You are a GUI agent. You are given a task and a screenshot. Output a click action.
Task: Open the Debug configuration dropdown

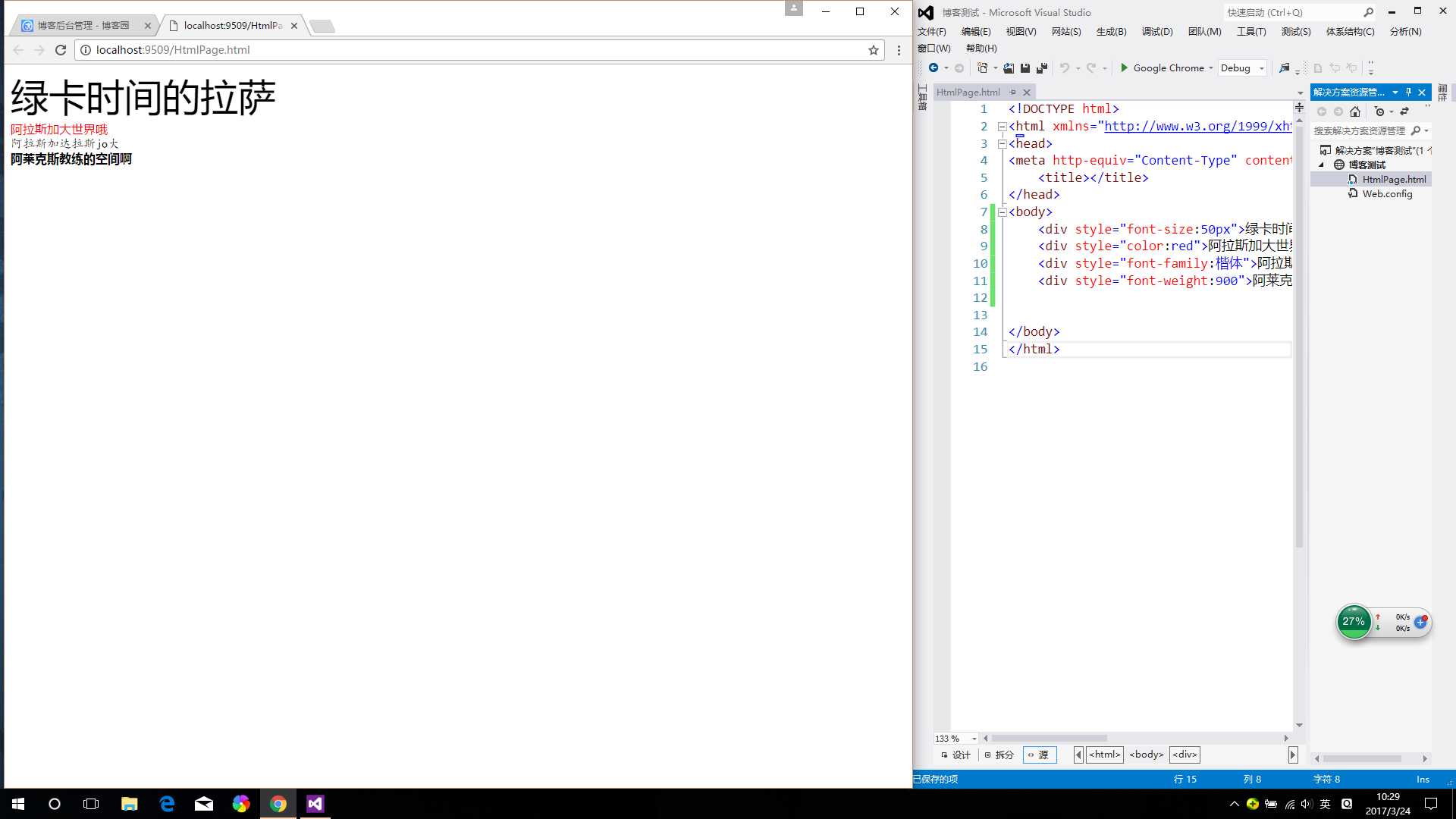click(x=1242, y=68)
